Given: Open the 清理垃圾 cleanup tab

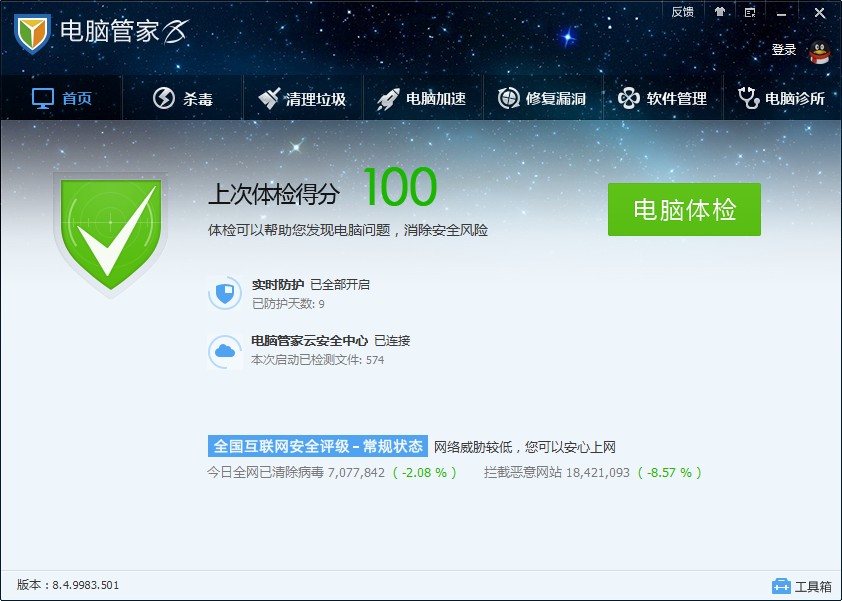Looking at the screenshot, I should click(303, 98).
